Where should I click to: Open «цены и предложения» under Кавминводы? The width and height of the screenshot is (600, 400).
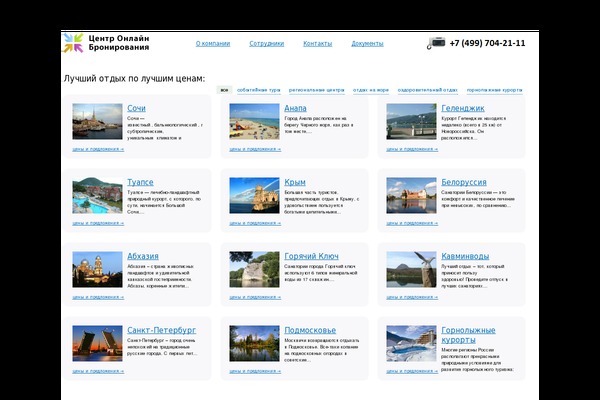point(412,297)
